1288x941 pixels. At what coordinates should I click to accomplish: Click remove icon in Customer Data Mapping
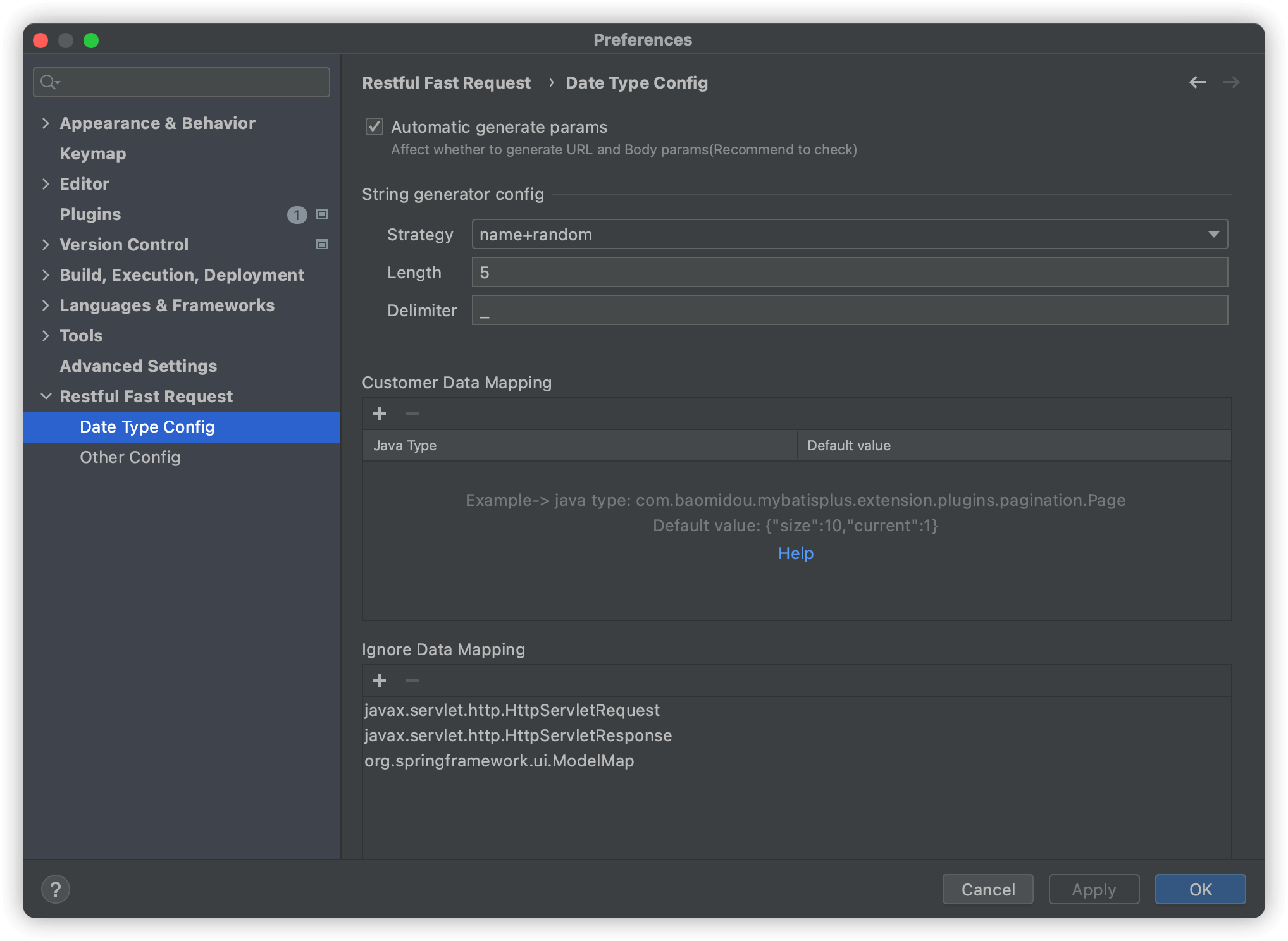click(412, 414)
